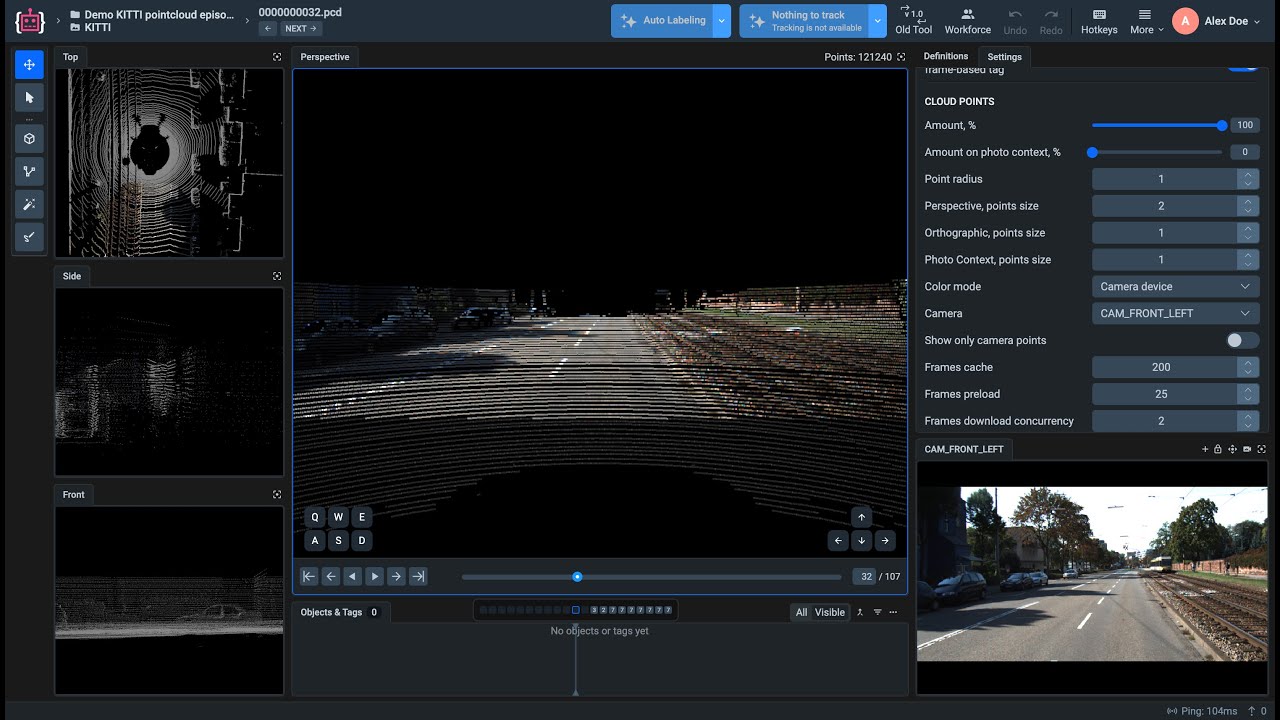Maximize the Top view panel
Viewport: 1280px width, 720px height.
coord(277,57)
